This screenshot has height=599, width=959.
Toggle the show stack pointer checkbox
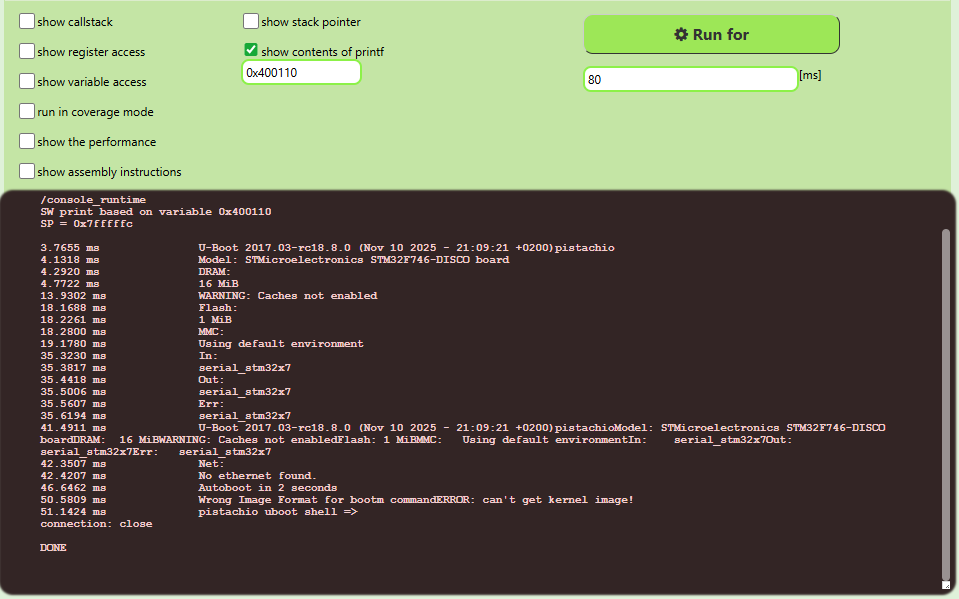pos(251,22)
